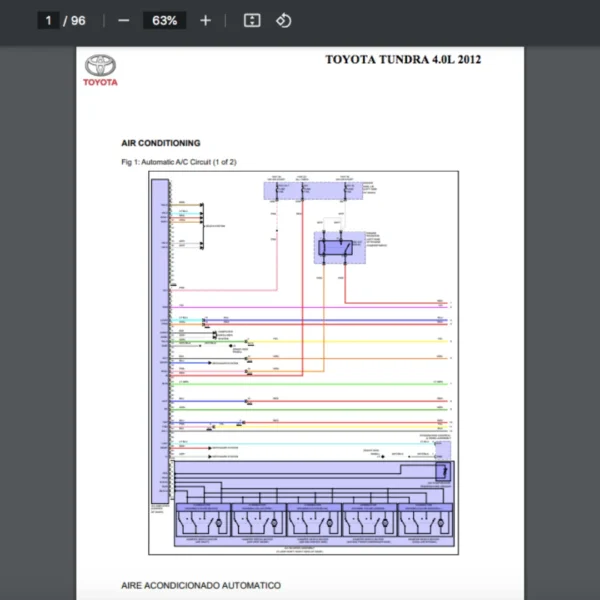The image size is (600, 600).
Task: Click the small purple box above servo row
Action: pyautogui.click(x=441, y=471)
